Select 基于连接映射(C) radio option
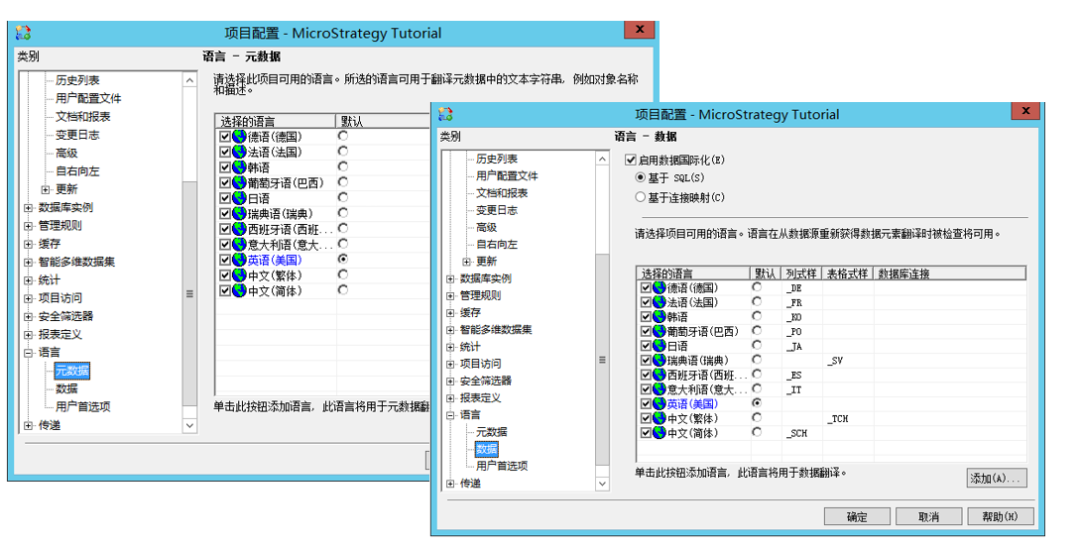 (640, 197)
